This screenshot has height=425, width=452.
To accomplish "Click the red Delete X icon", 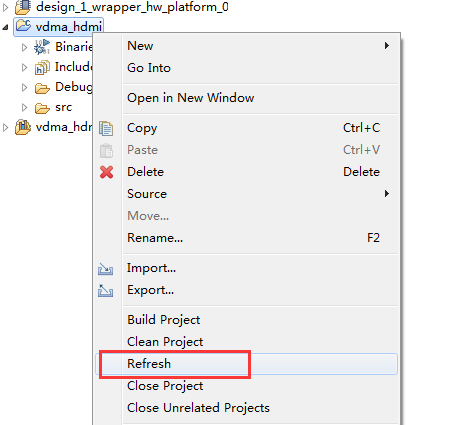I will coord(106,172).
